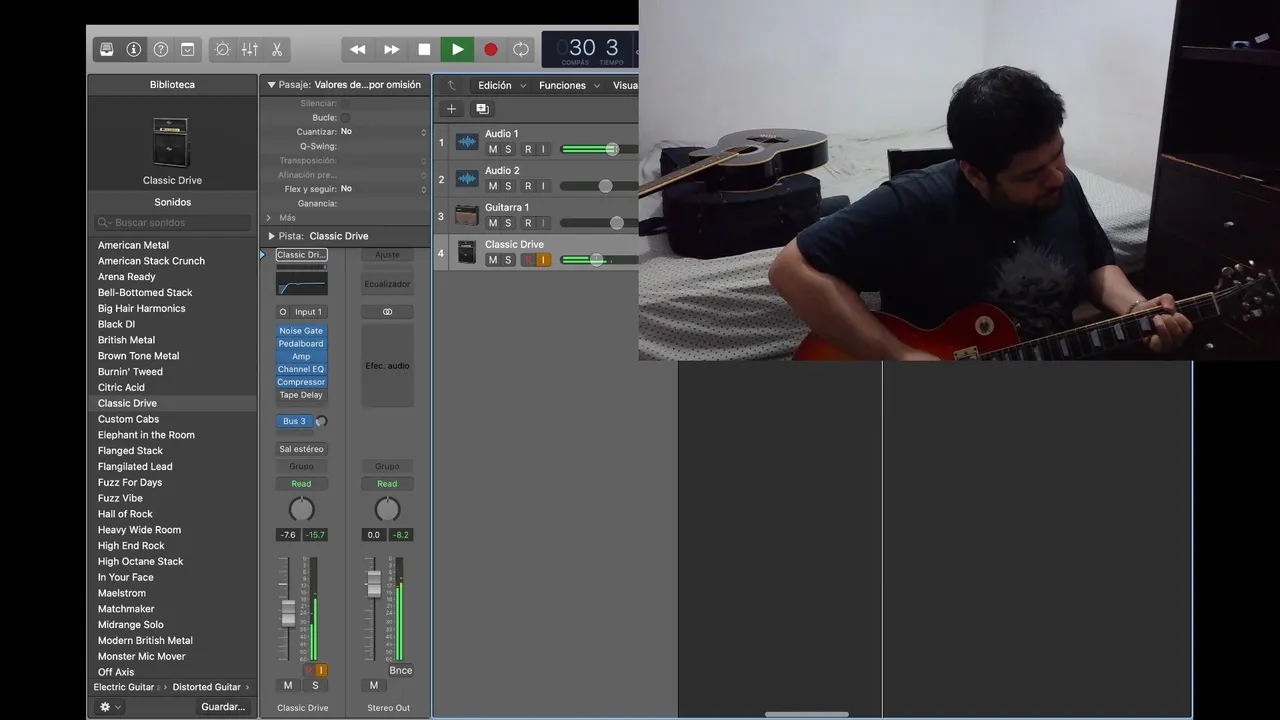Click the Fast Forward transport button

click(391, 49)
